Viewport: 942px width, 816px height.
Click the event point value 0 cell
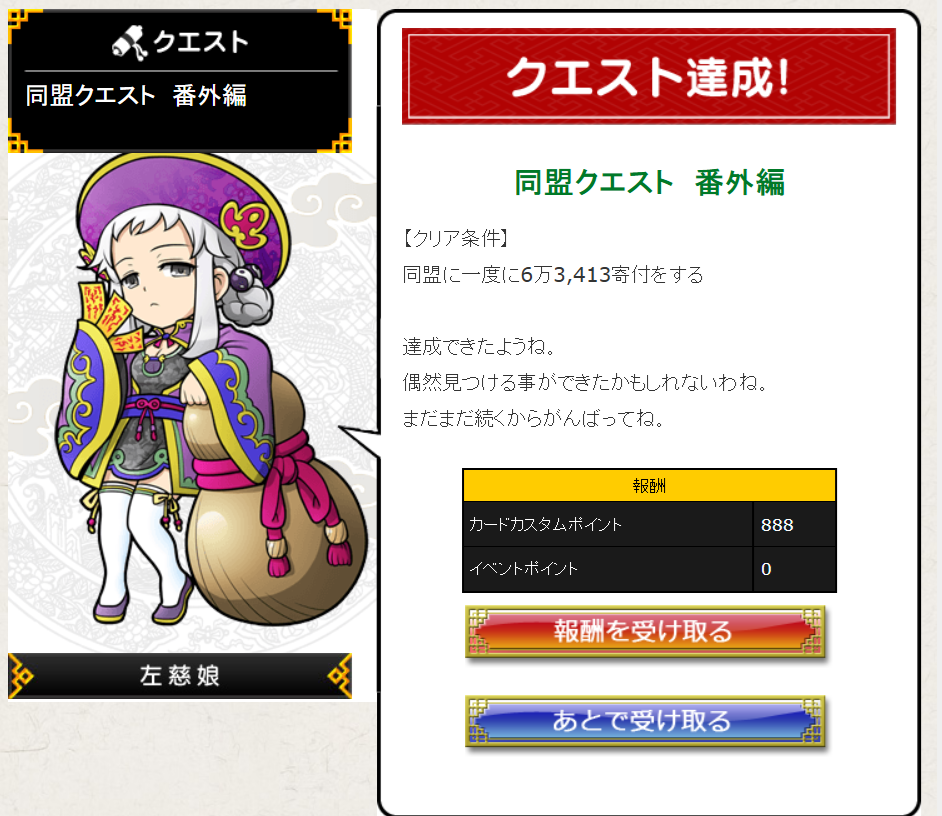pyautogui.click(x=794, y=569)
